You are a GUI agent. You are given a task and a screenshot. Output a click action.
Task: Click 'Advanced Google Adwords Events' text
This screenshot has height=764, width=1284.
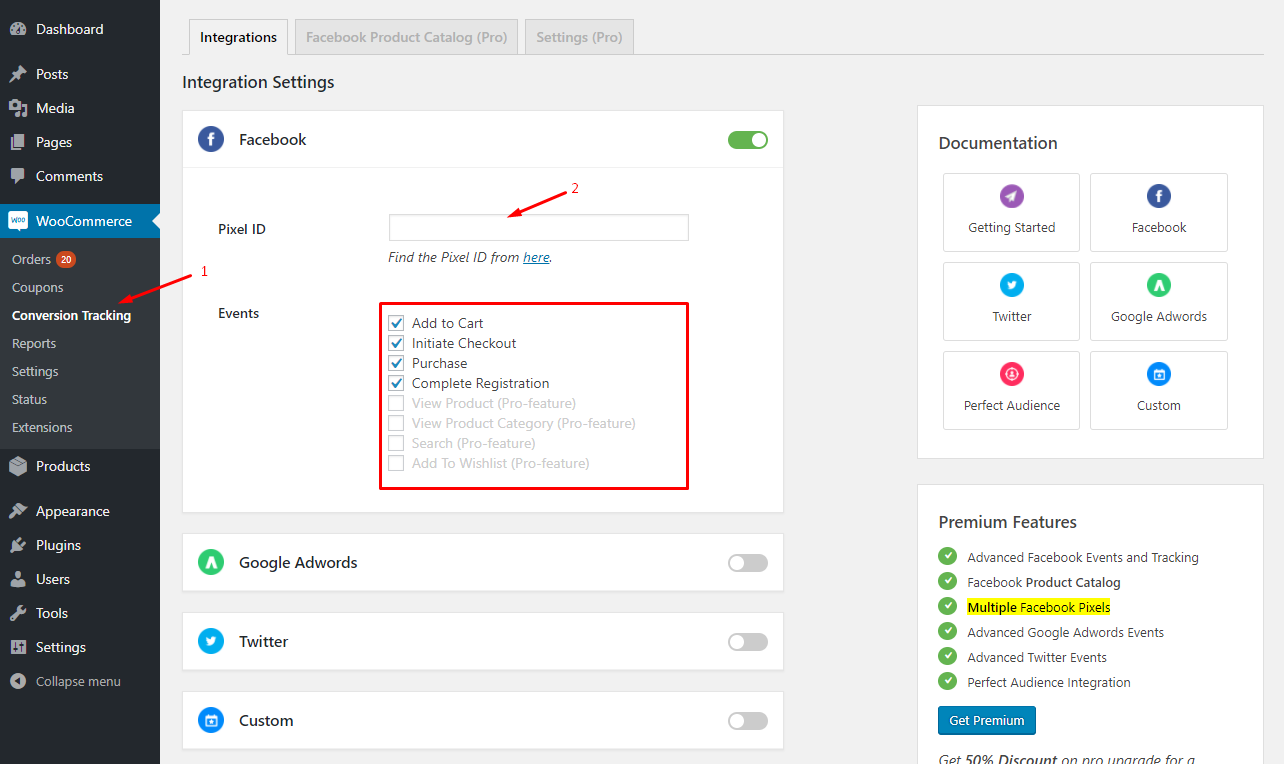point(1066,632)
